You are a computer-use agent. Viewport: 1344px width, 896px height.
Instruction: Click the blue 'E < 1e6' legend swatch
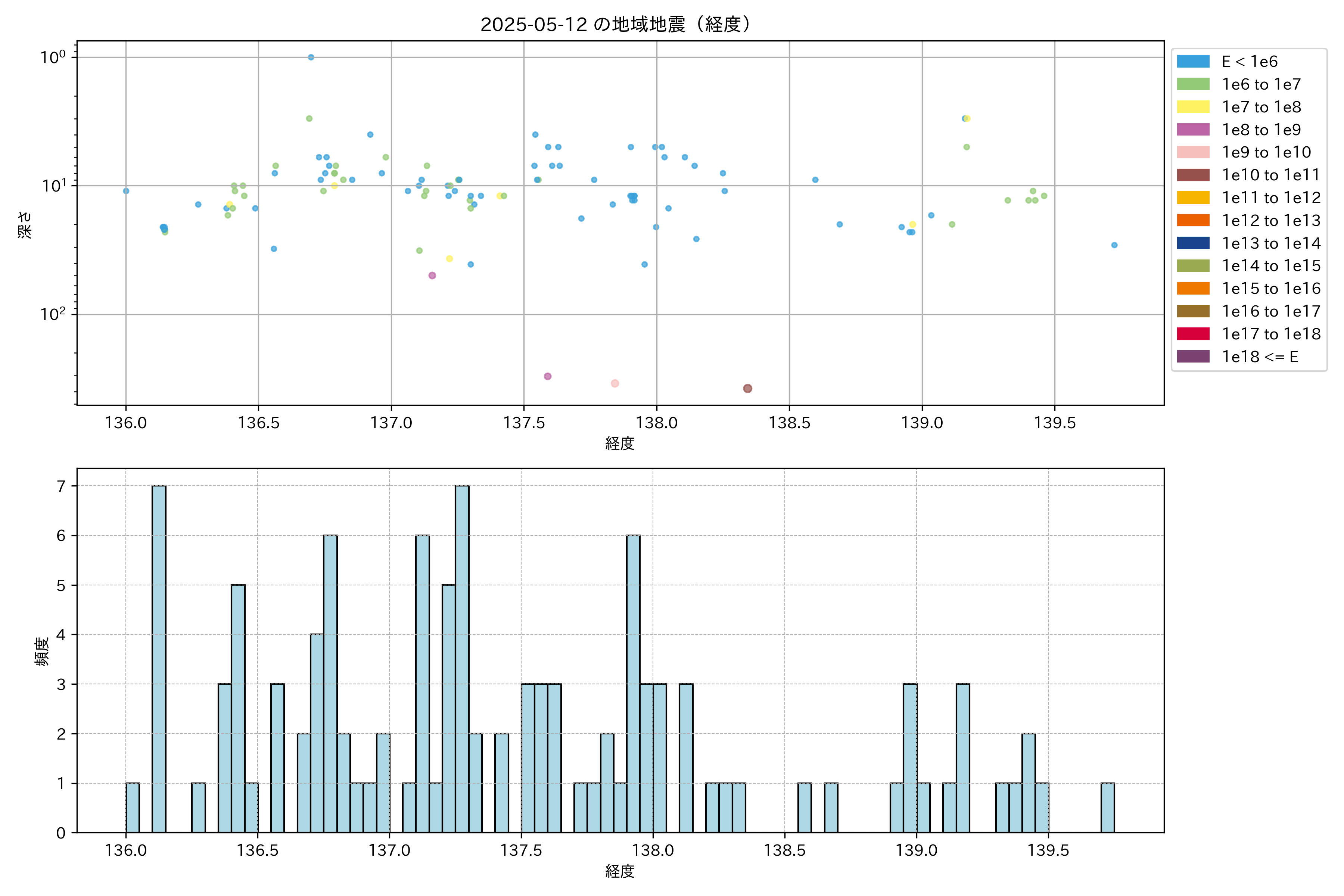(x=1192, y=62)
